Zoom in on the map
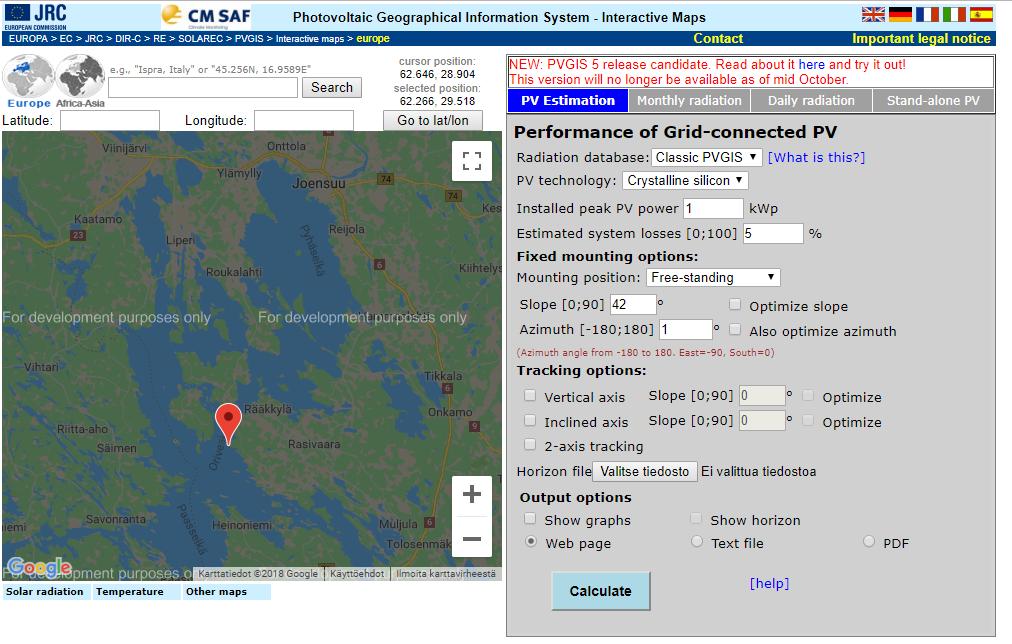This screenshot has width=1012, height=644. tap(472, 495)
